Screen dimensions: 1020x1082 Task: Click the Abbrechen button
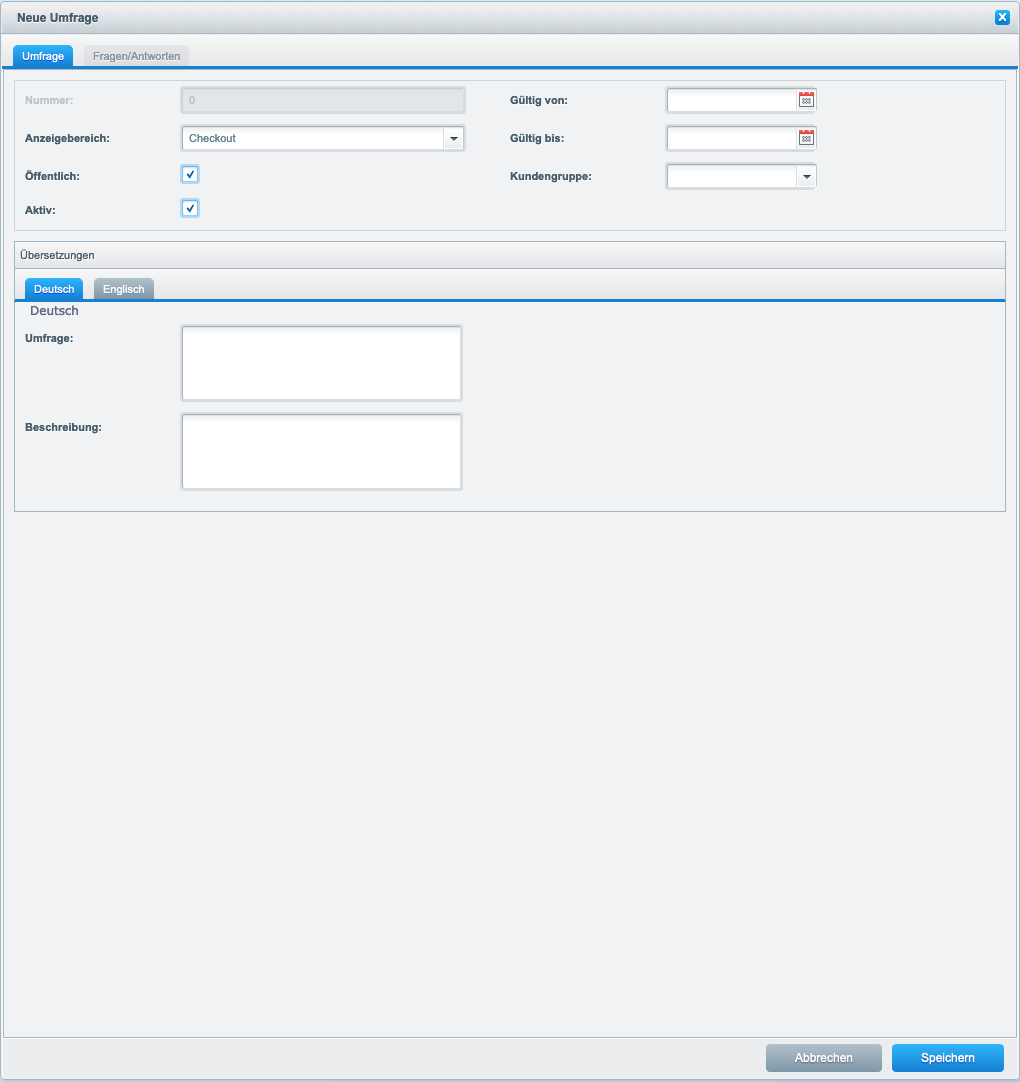(823, 1057)
